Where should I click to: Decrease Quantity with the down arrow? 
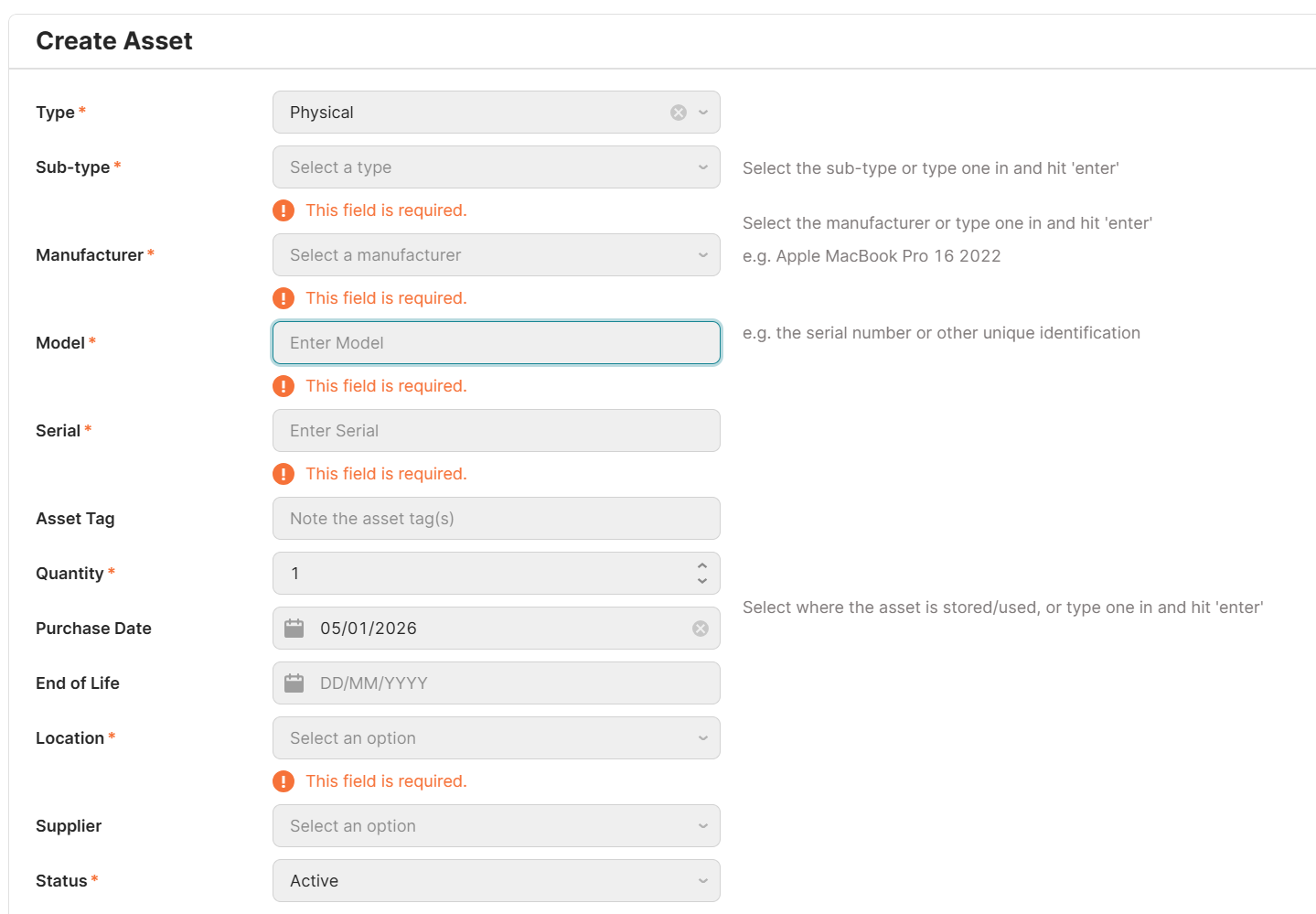[x=702, y=581]
